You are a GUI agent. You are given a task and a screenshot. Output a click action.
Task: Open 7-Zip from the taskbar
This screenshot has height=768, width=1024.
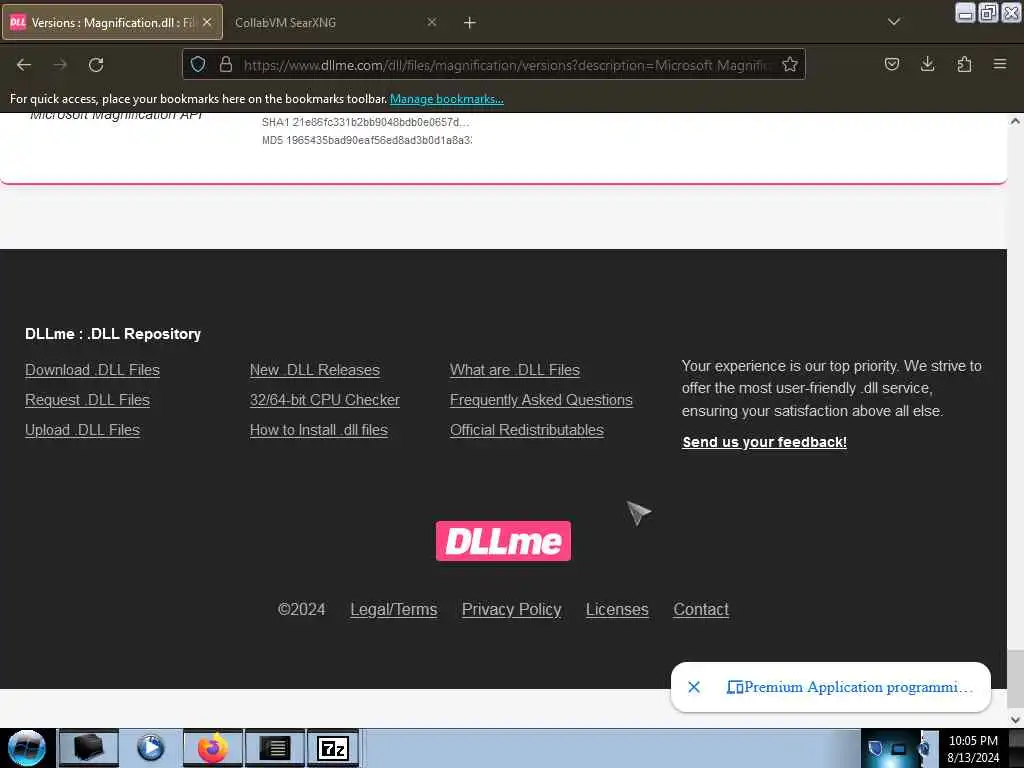pos(333,748)
